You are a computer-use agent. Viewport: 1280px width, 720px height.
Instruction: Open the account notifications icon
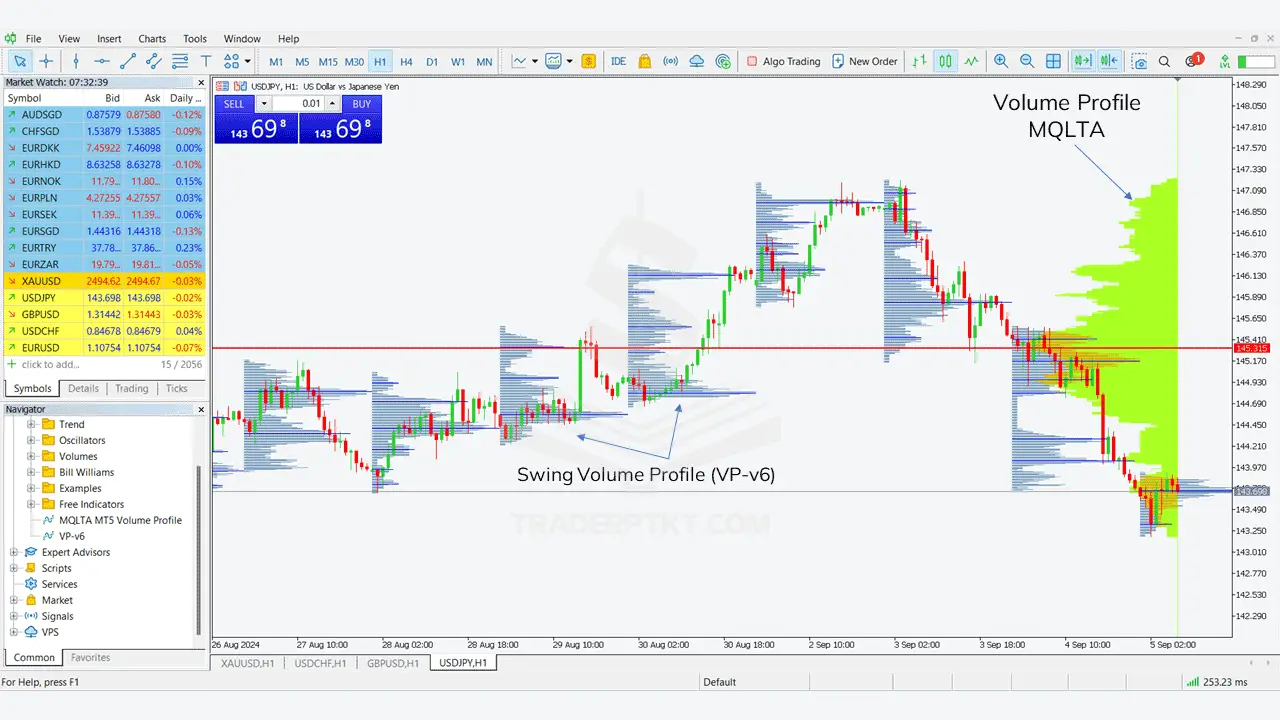click(x=1192, y=61)
